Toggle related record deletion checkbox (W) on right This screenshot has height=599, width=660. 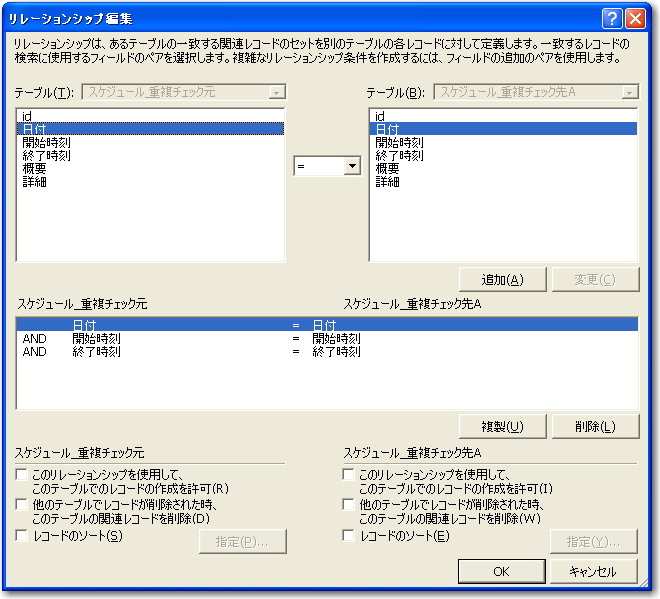click(349, 505)
